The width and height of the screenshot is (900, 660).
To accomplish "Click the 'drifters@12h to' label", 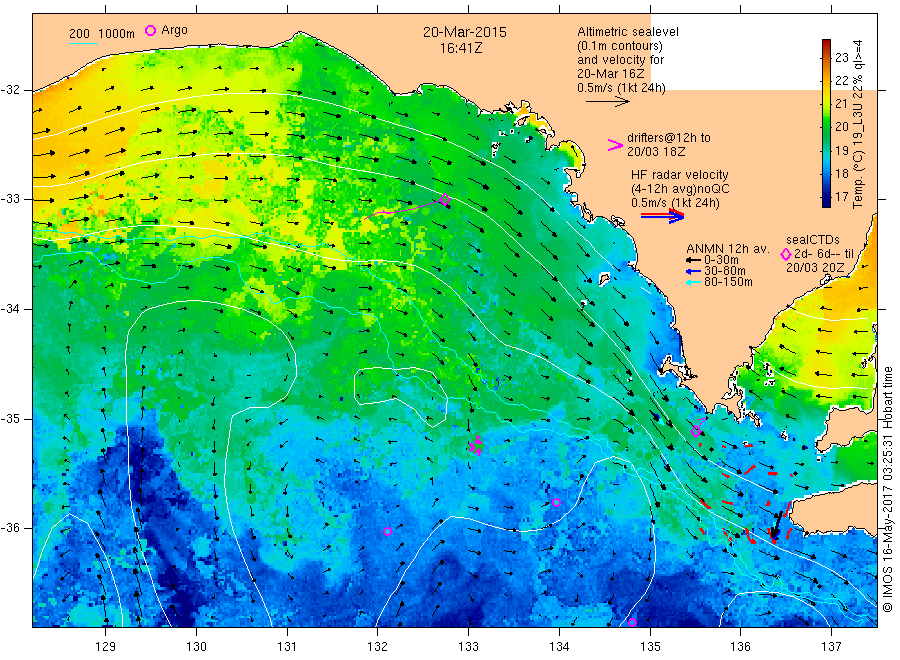I will (669, 138).
